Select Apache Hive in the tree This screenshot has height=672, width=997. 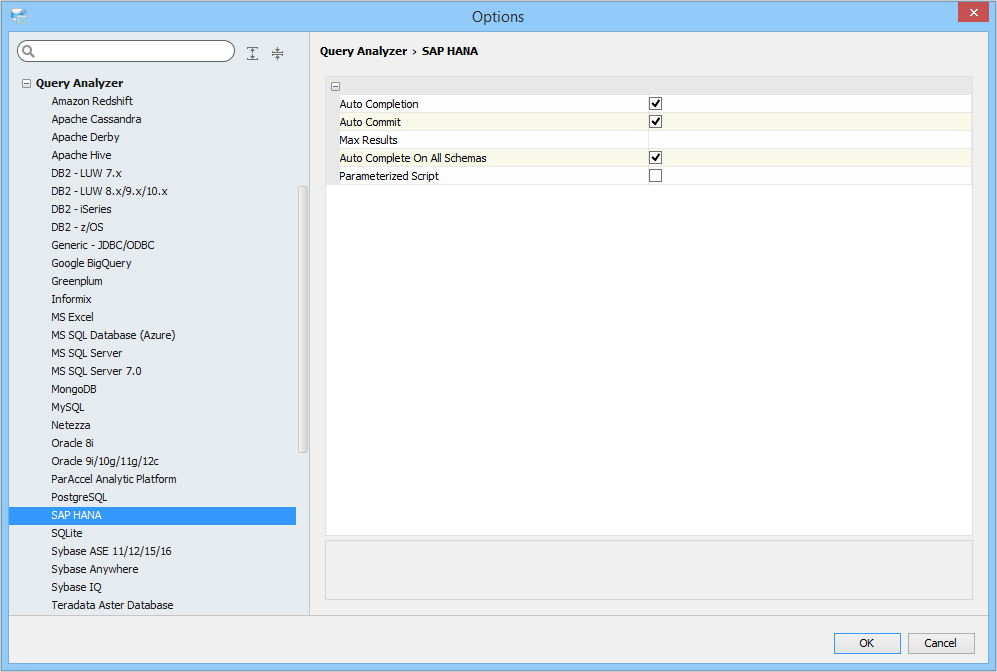click(x=81, y=155)
